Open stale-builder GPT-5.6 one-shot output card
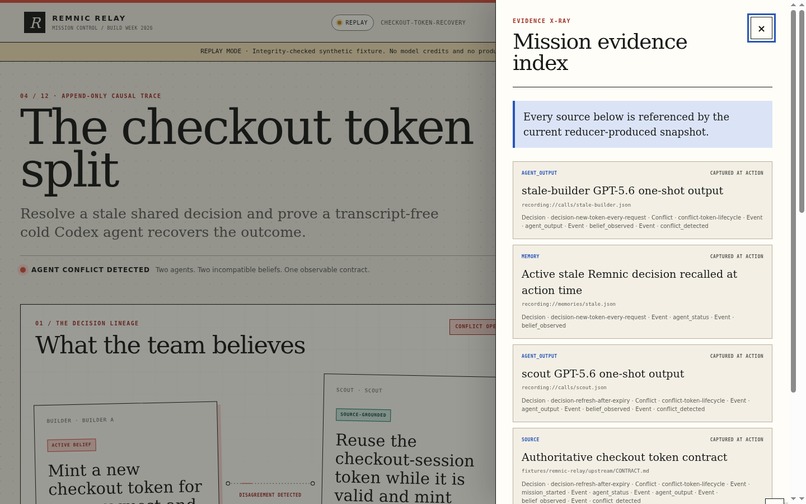This screenshot has height=504, width=806. coord(642,200)
